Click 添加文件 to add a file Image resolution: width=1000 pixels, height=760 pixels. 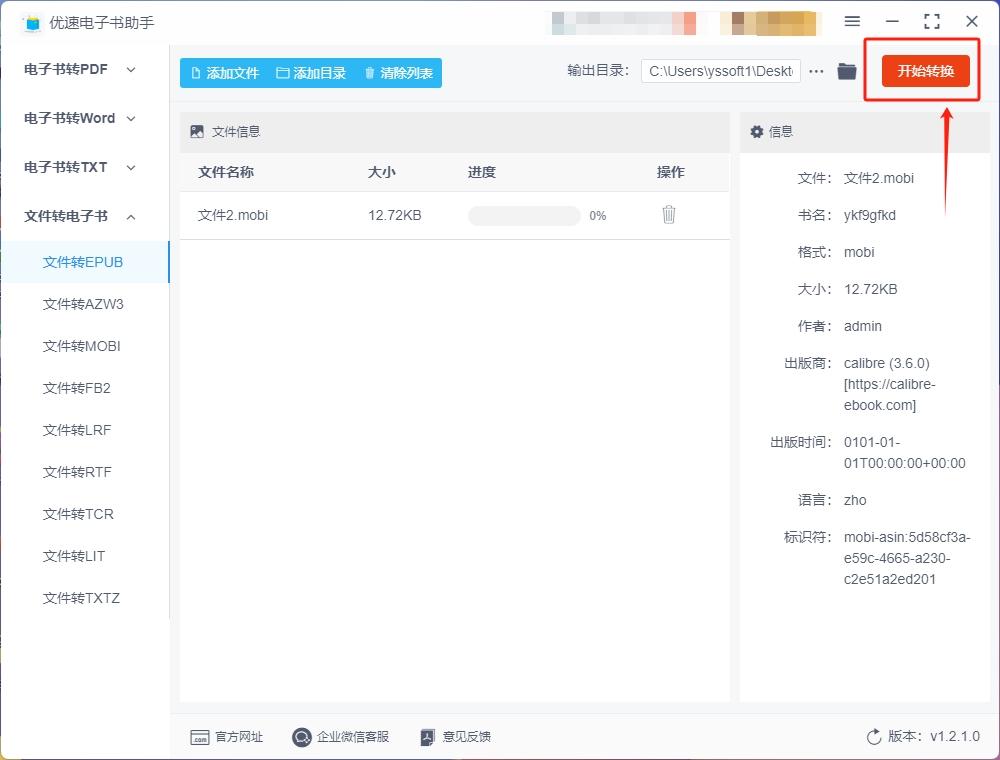225,73
